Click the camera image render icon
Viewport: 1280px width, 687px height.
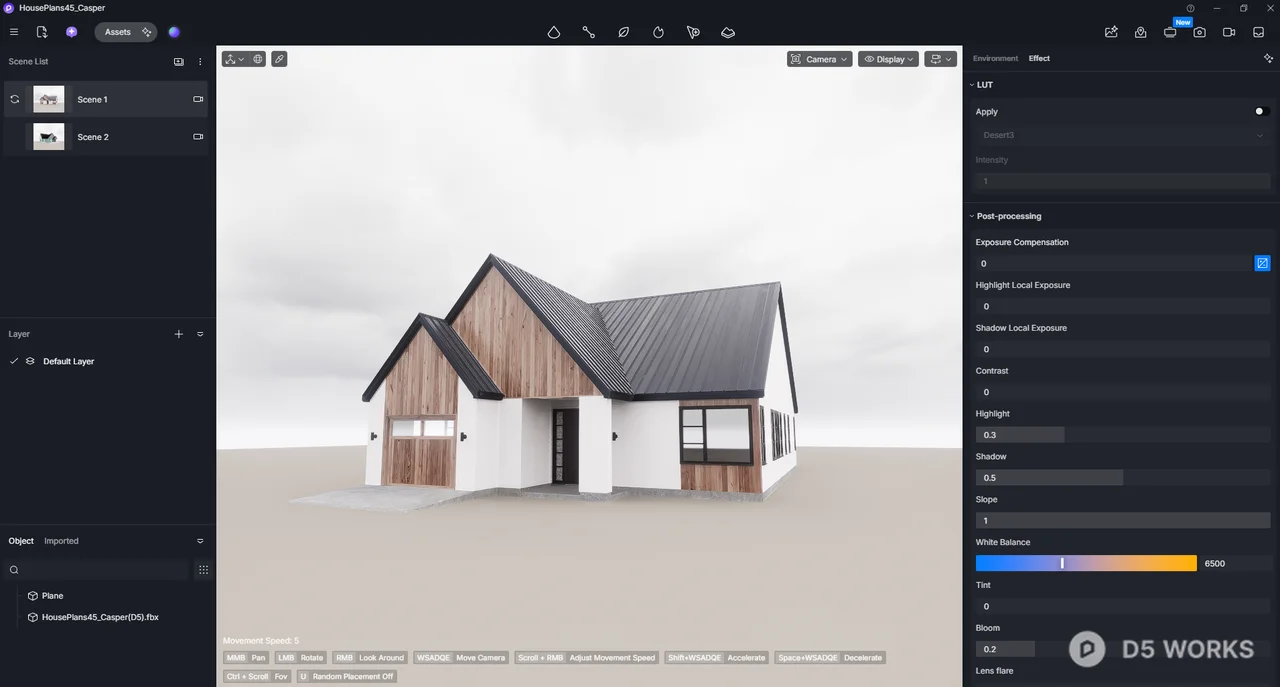click(x=1199, y=32)
